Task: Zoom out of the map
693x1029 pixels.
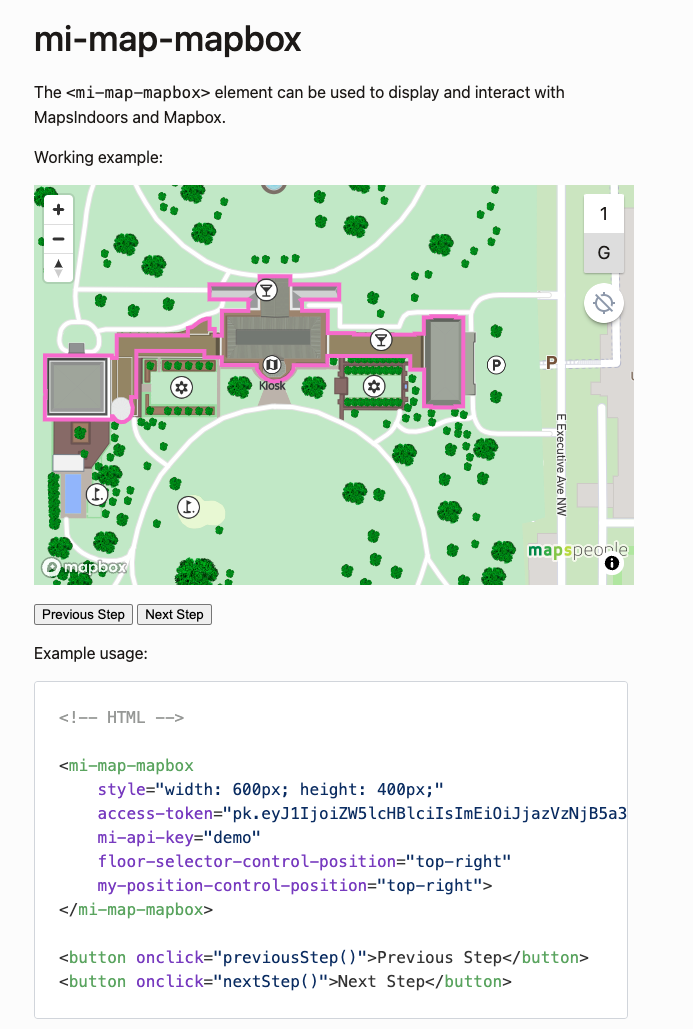Action: (58, 239)
